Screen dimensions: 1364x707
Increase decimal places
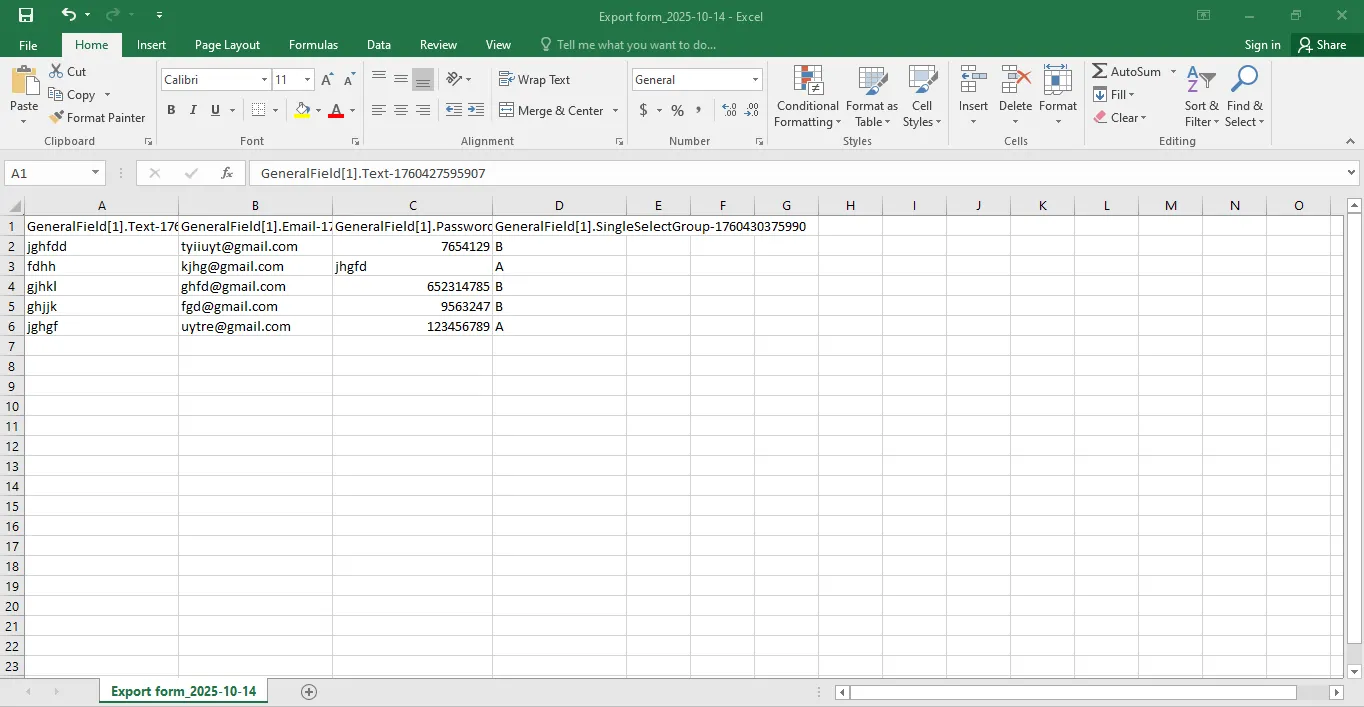click(x=730, y=110)
